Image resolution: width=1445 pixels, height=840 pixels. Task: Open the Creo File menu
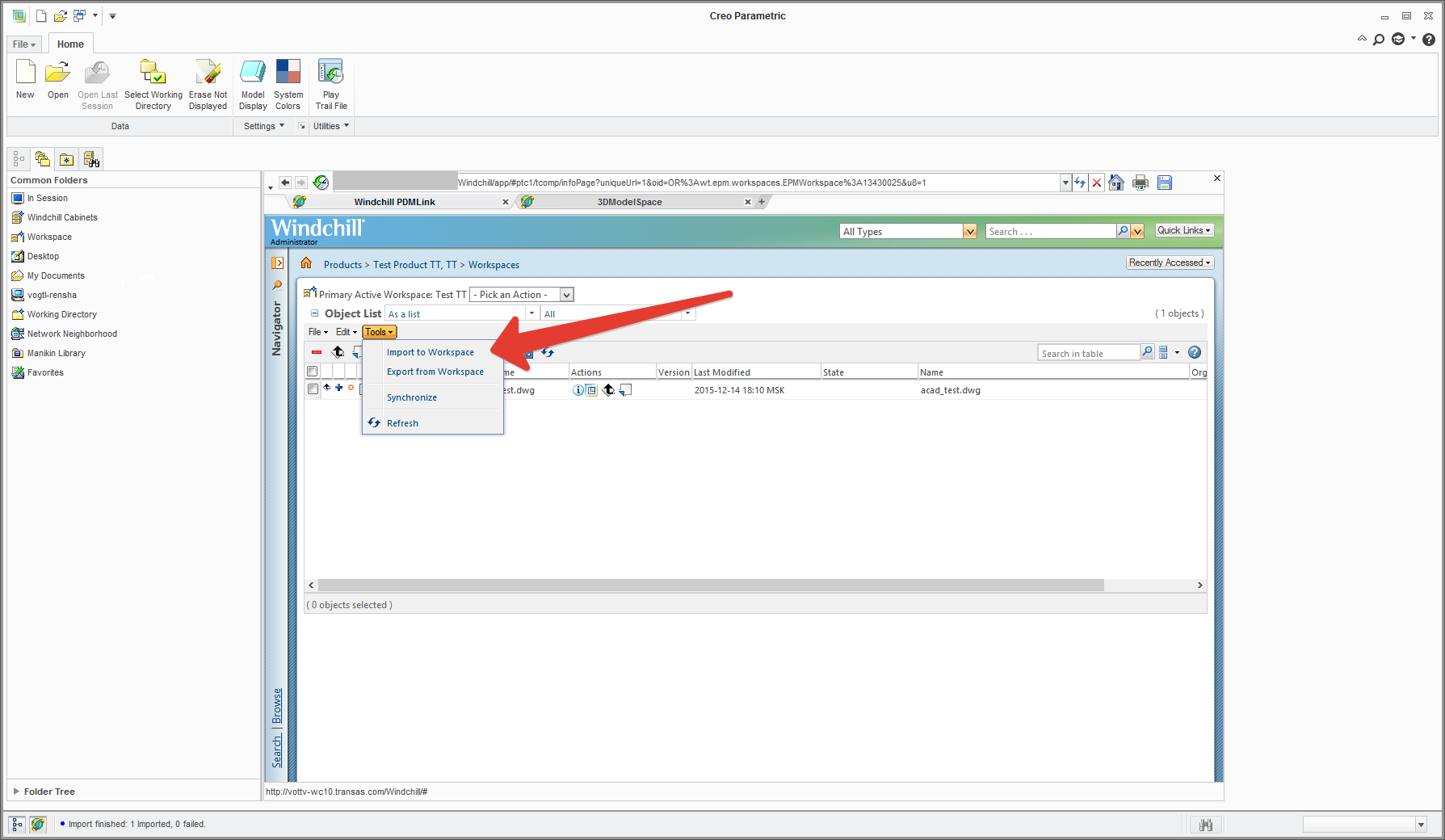pos(24,44)
